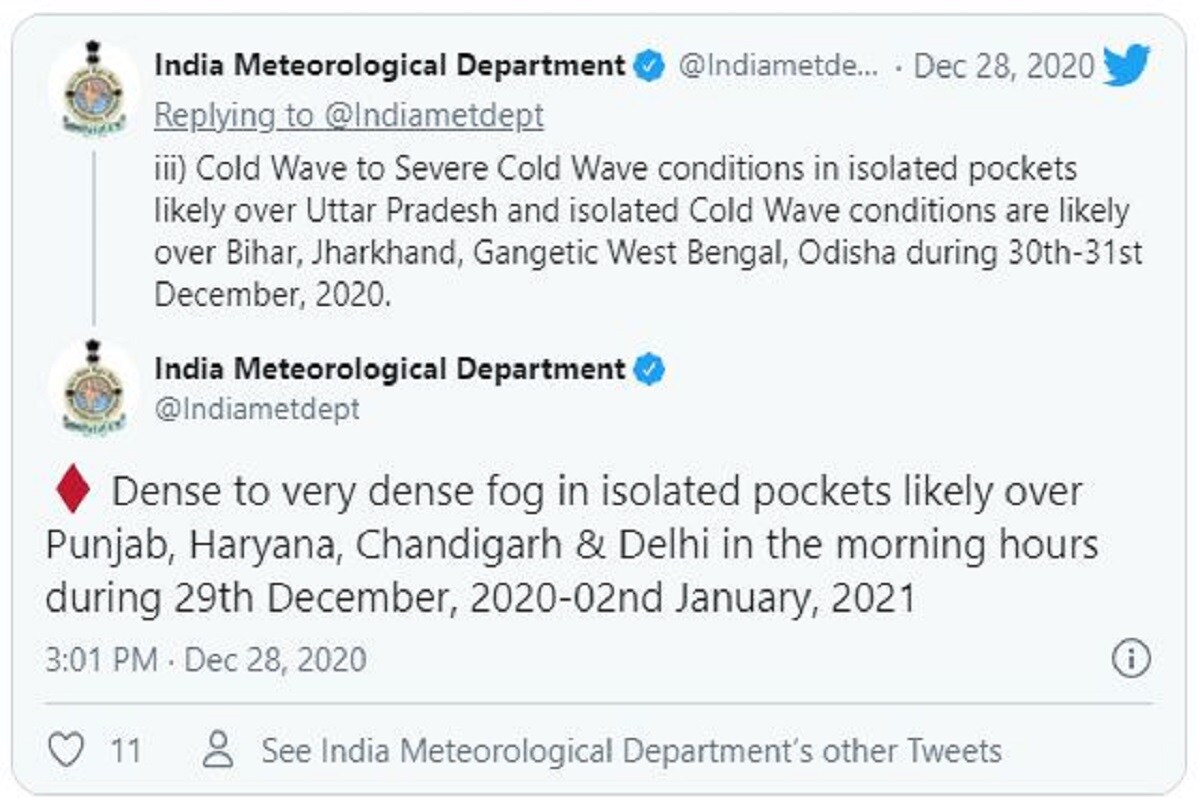Click the Twitter bird logo

coord(1127,66)
